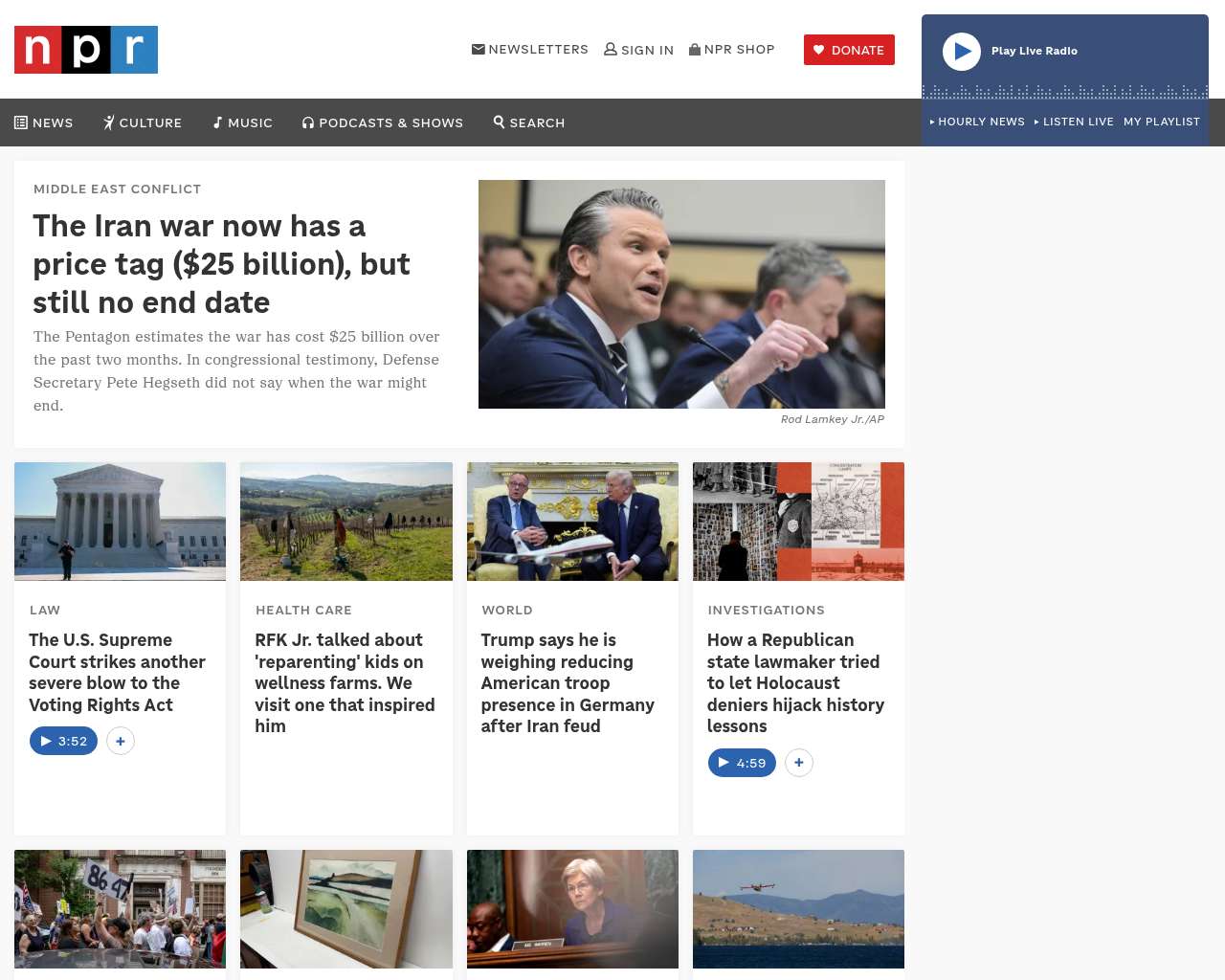Open the Iran war price tag headline
The width and height of the screenshot is (1225, 980).
point(221,264)
